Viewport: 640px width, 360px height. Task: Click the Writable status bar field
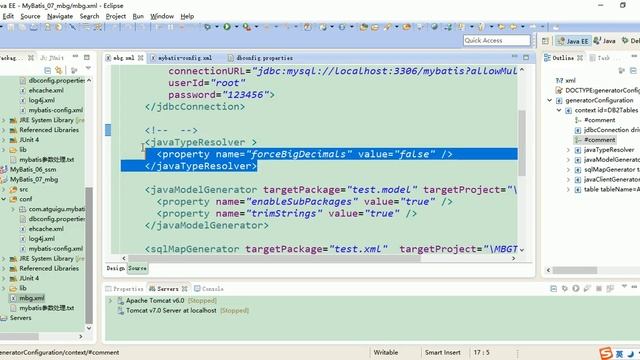pos(386,352)
